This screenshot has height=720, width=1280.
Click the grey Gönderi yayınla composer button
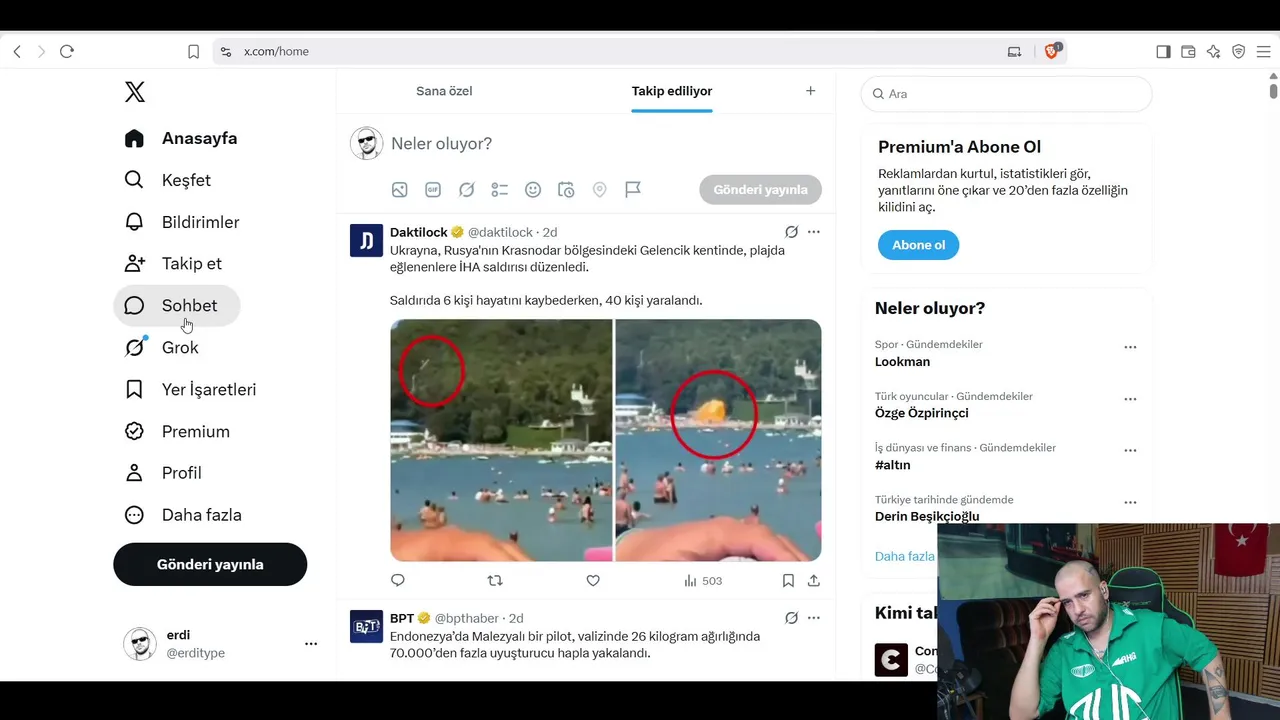point(760,190)
